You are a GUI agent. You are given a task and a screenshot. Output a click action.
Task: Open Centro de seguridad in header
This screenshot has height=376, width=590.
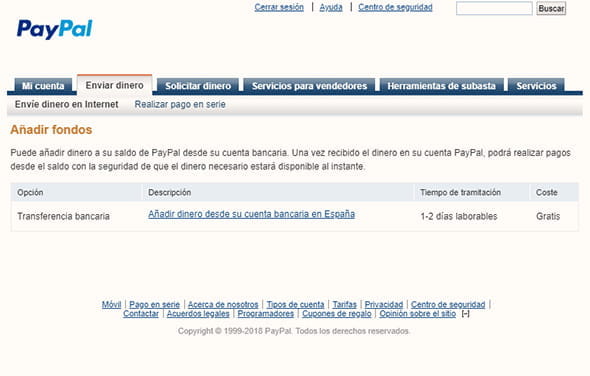click(x=395, y=7)
